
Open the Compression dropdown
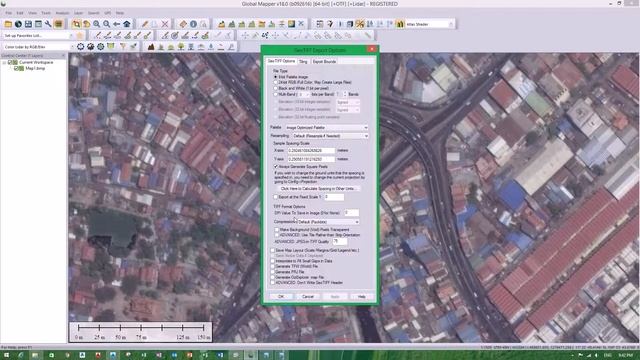(328, 222)
